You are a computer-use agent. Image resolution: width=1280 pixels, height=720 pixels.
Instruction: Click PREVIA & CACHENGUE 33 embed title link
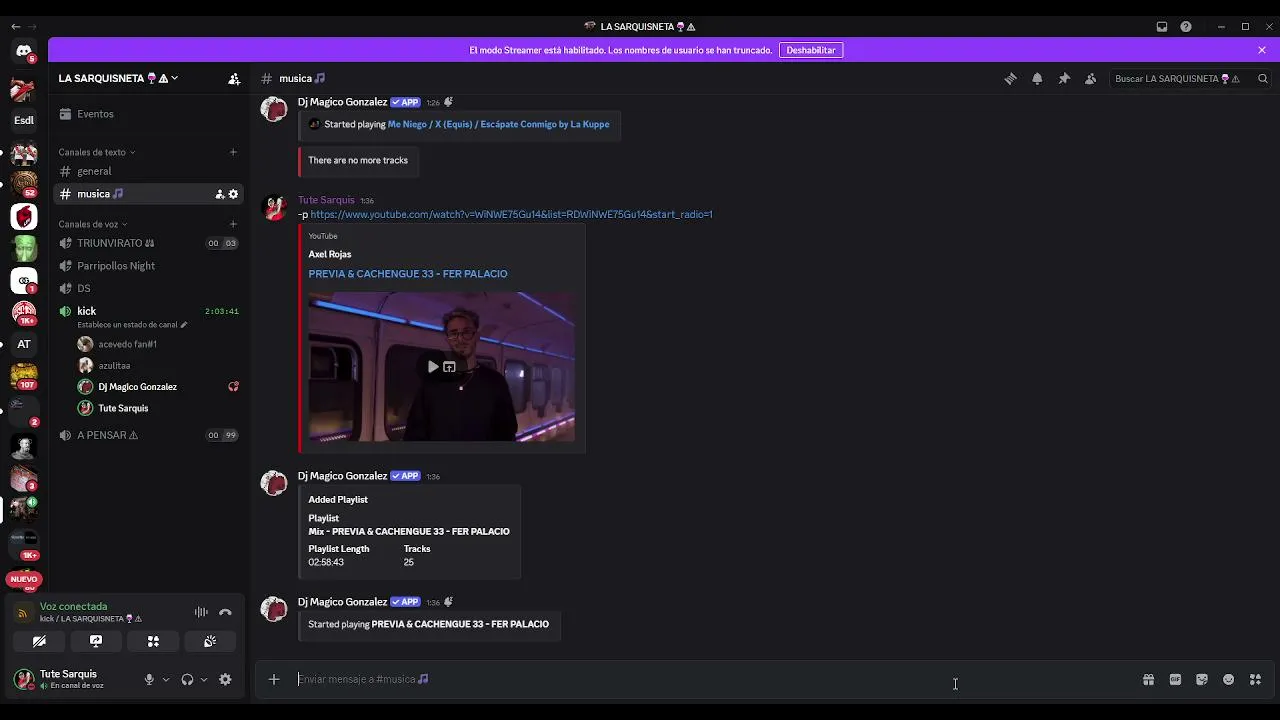408,273
